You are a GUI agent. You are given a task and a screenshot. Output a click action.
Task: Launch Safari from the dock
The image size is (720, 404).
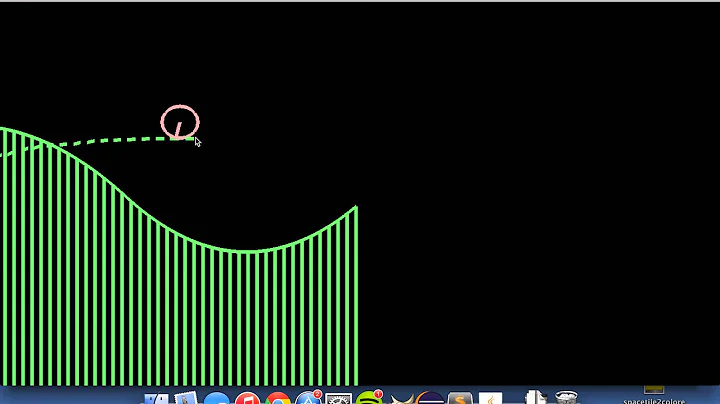pos(217,398)
